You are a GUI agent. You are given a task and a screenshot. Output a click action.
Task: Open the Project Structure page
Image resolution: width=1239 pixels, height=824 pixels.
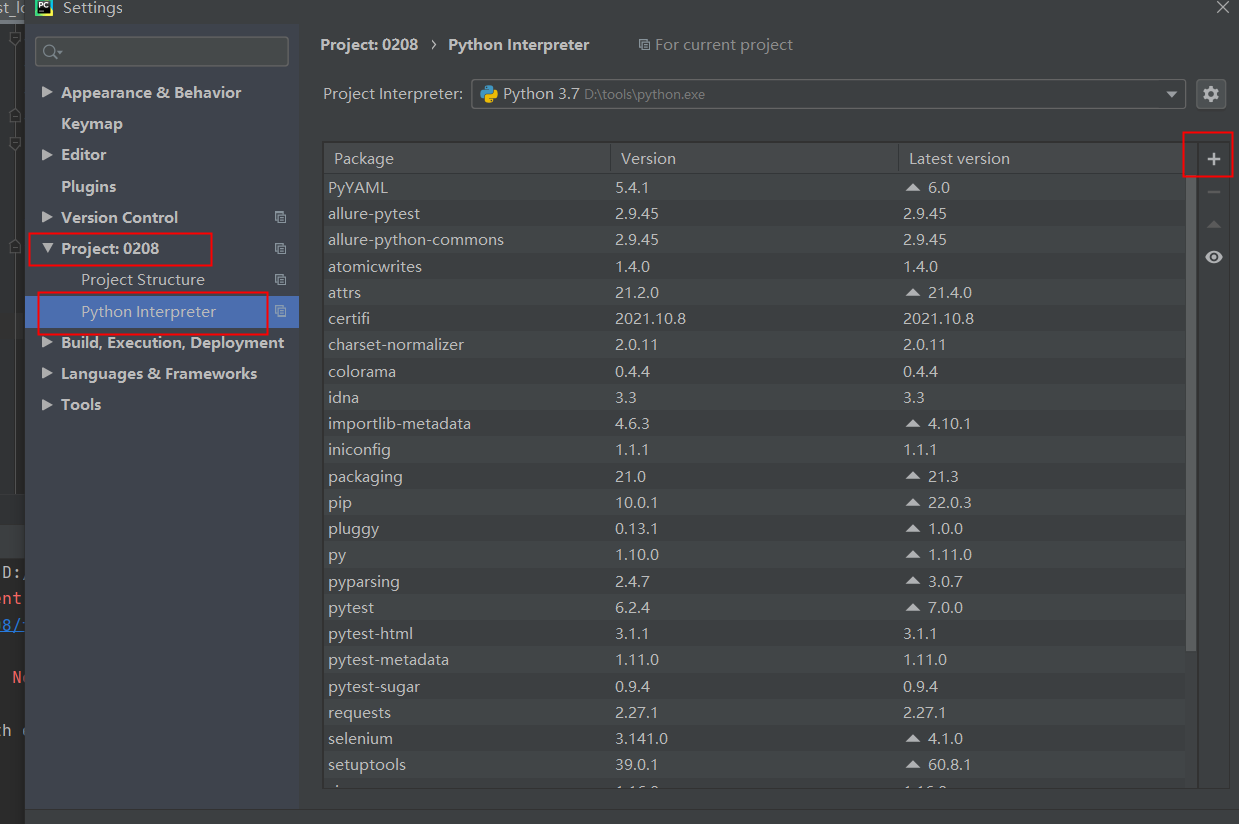point(142,280)
